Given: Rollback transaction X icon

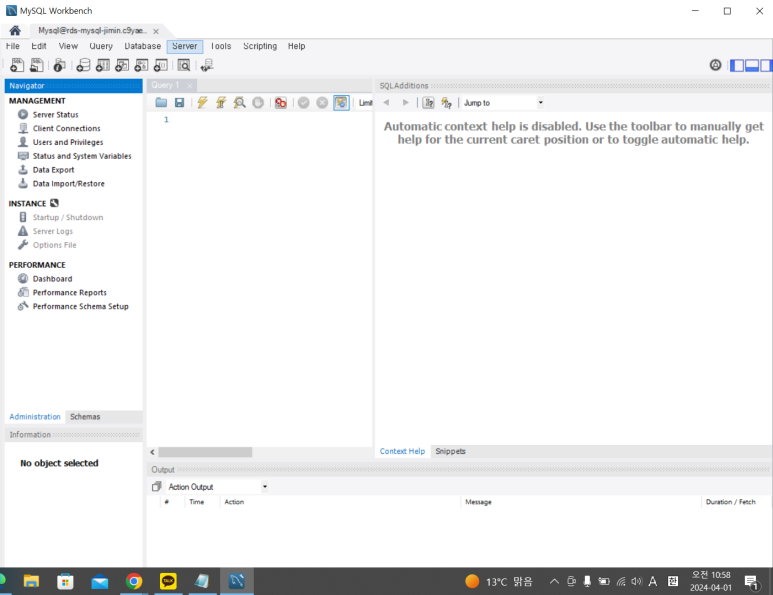Looking at the screenshot, I should [322, 103].
